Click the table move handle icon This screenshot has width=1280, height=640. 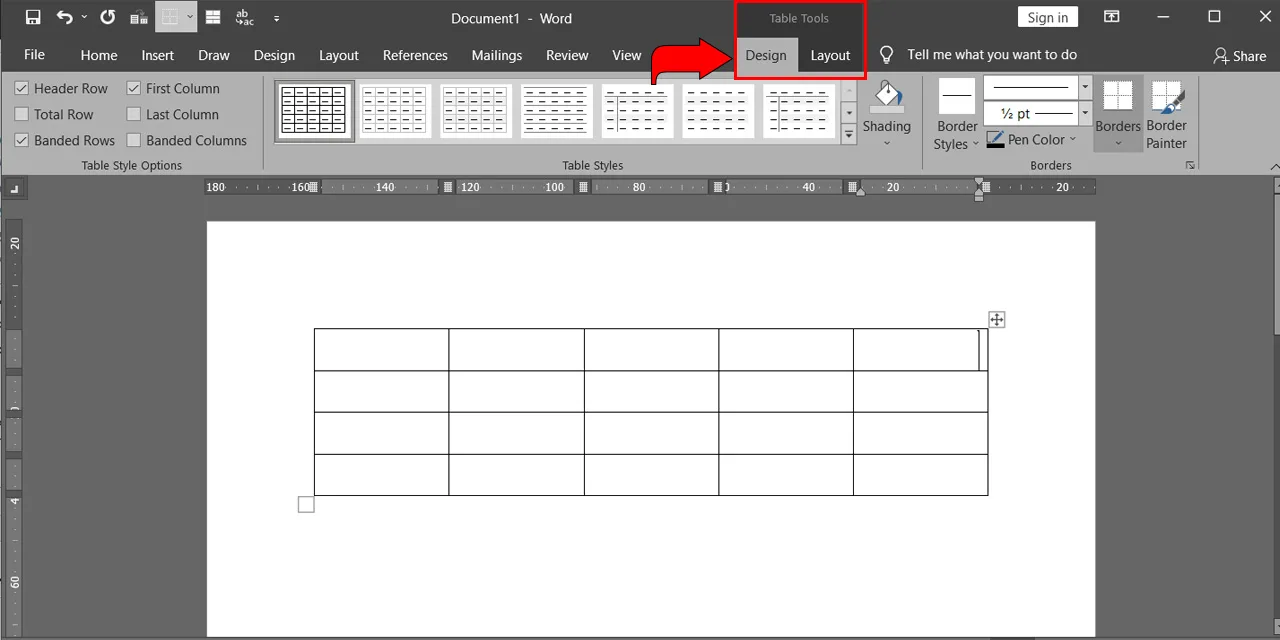click(x=996, y=320)
